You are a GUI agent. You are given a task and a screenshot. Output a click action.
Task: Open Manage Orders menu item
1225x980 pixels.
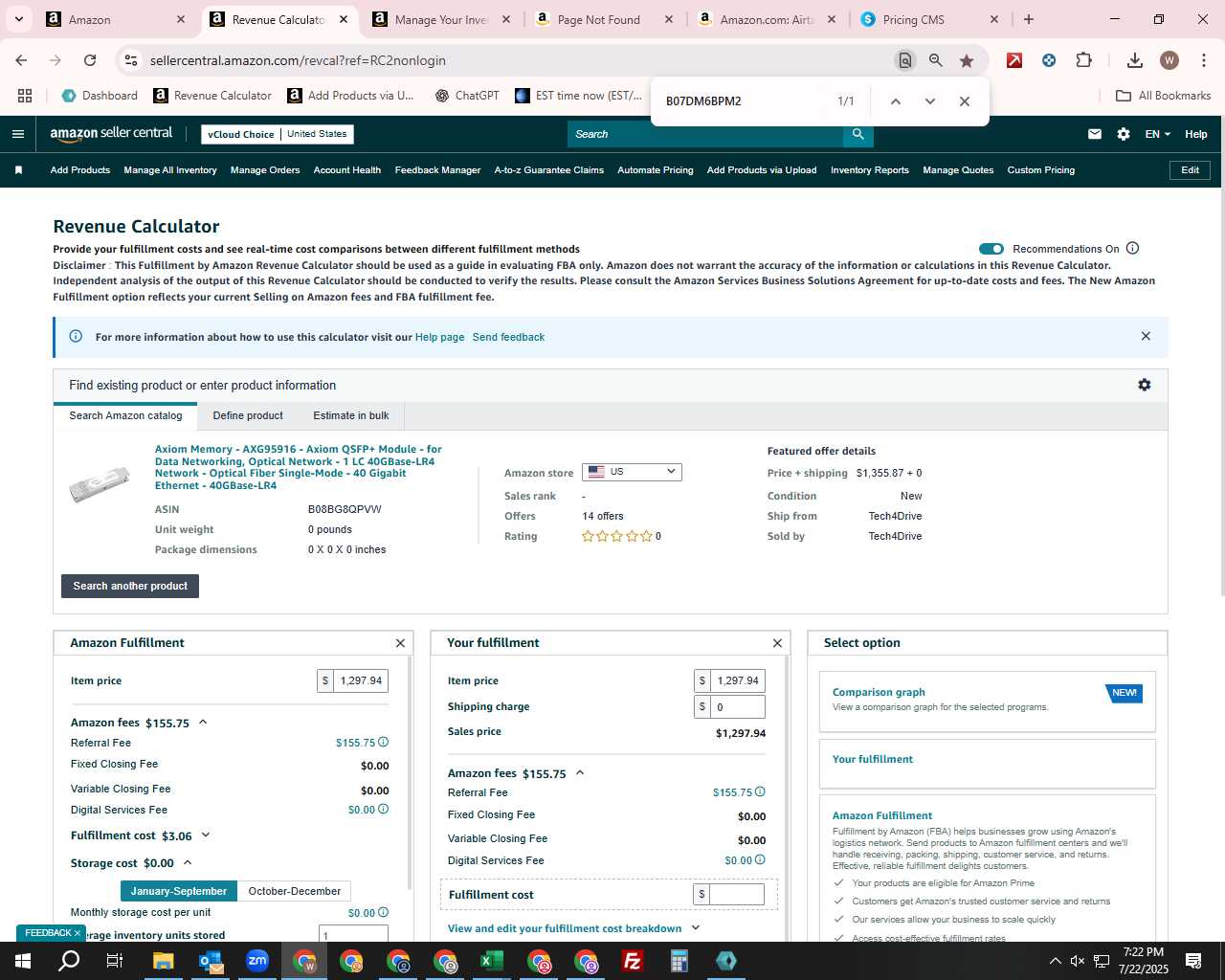[x=265, y=170]
